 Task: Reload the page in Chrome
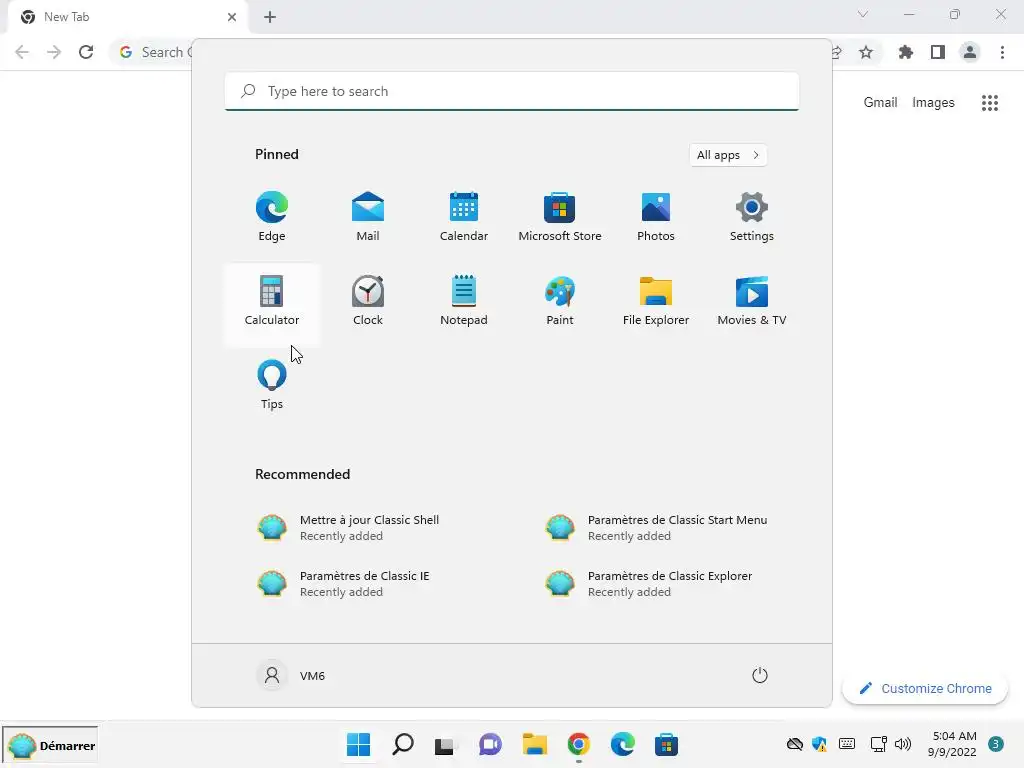point(86,52)
